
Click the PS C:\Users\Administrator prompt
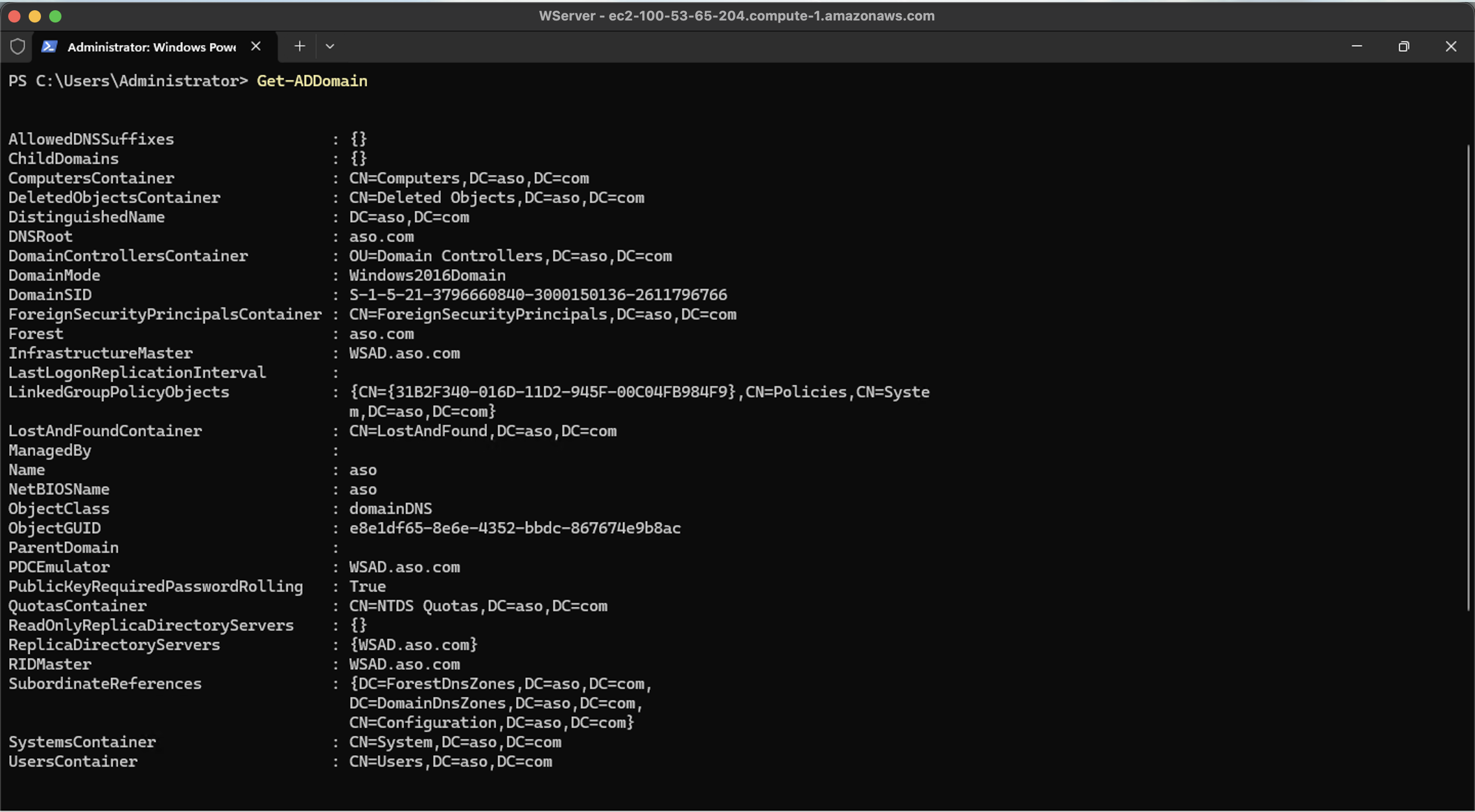pos(128,81)
